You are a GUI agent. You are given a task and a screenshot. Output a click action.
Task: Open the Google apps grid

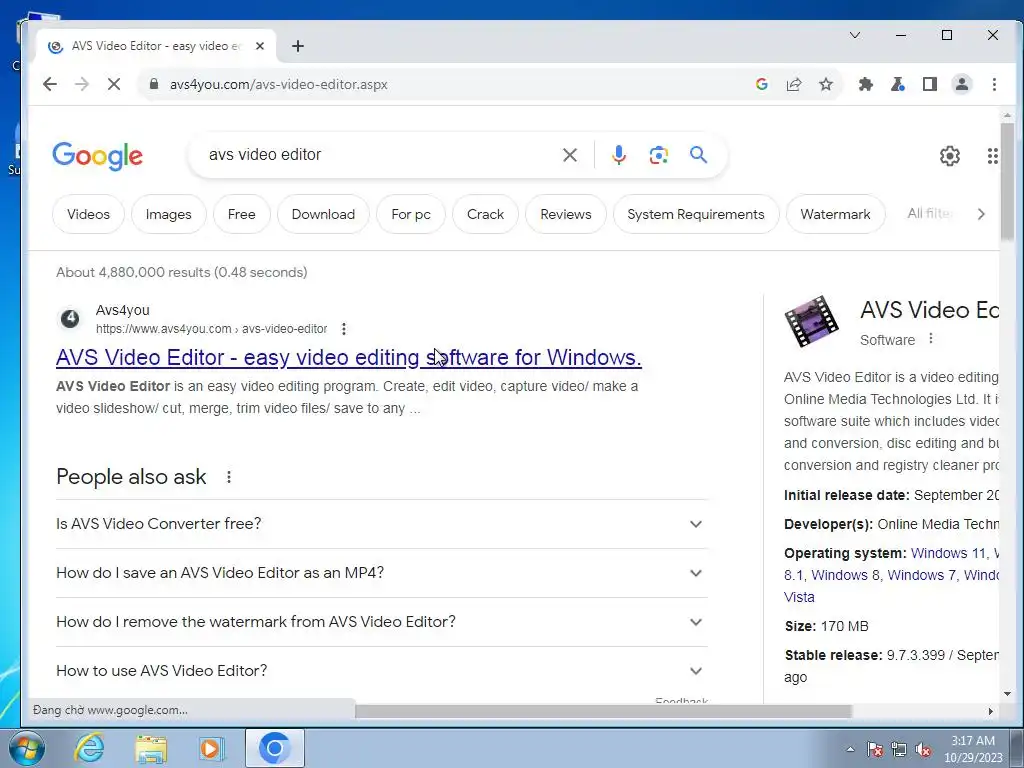993,156
